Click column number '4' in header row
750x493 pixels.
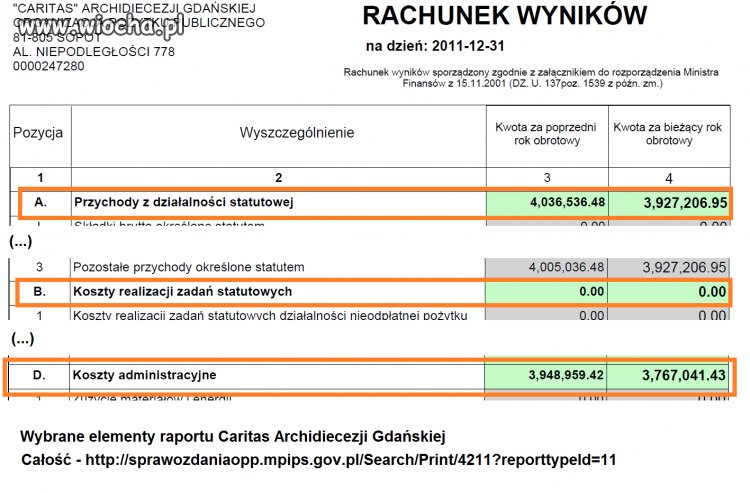(669, 179)
